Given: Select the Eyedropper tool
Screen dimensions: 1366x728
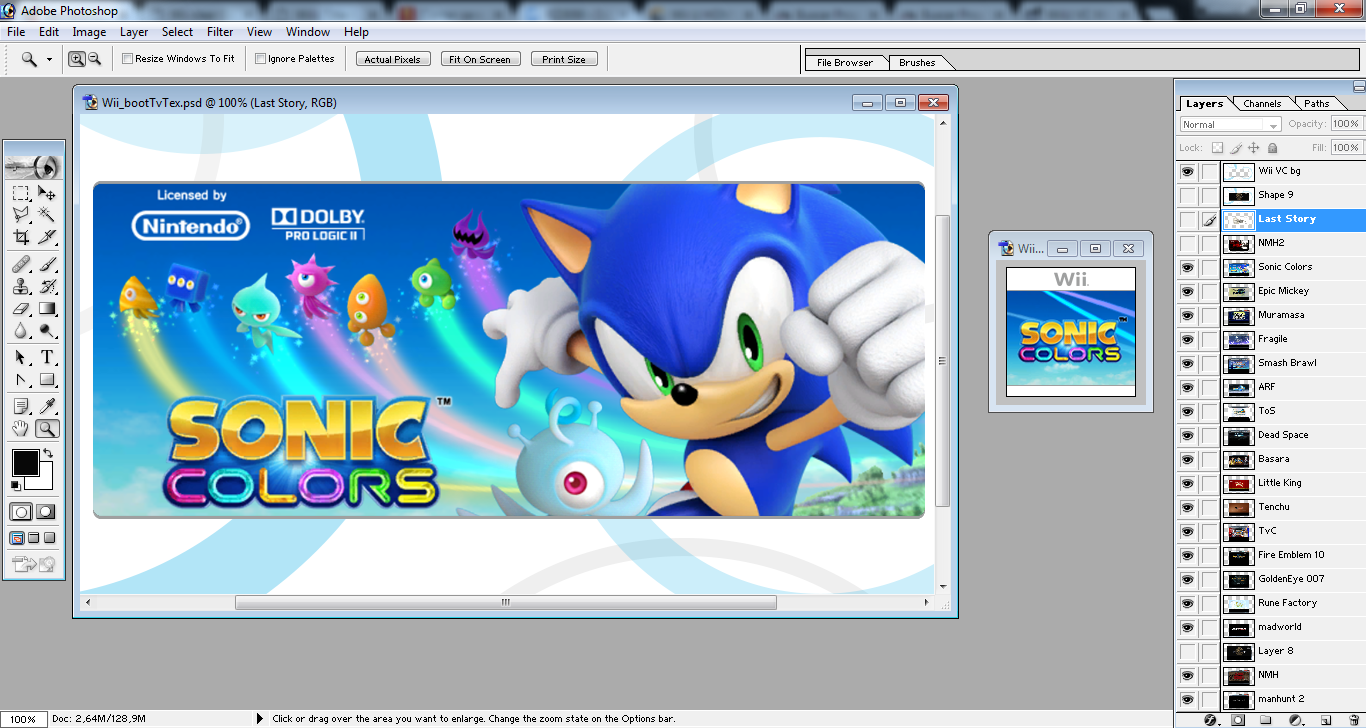Looking at the screenshot, I should pos(47,406).
